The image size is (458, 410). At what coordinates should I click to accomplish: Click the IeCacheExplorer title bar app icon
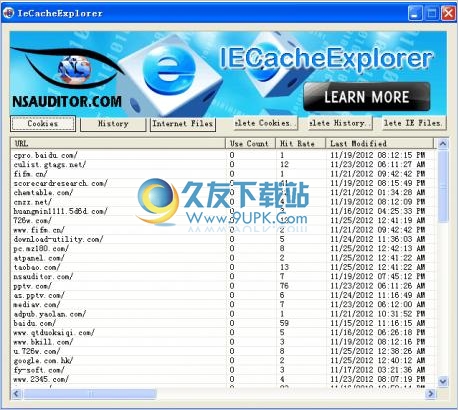tap(8, 13)
